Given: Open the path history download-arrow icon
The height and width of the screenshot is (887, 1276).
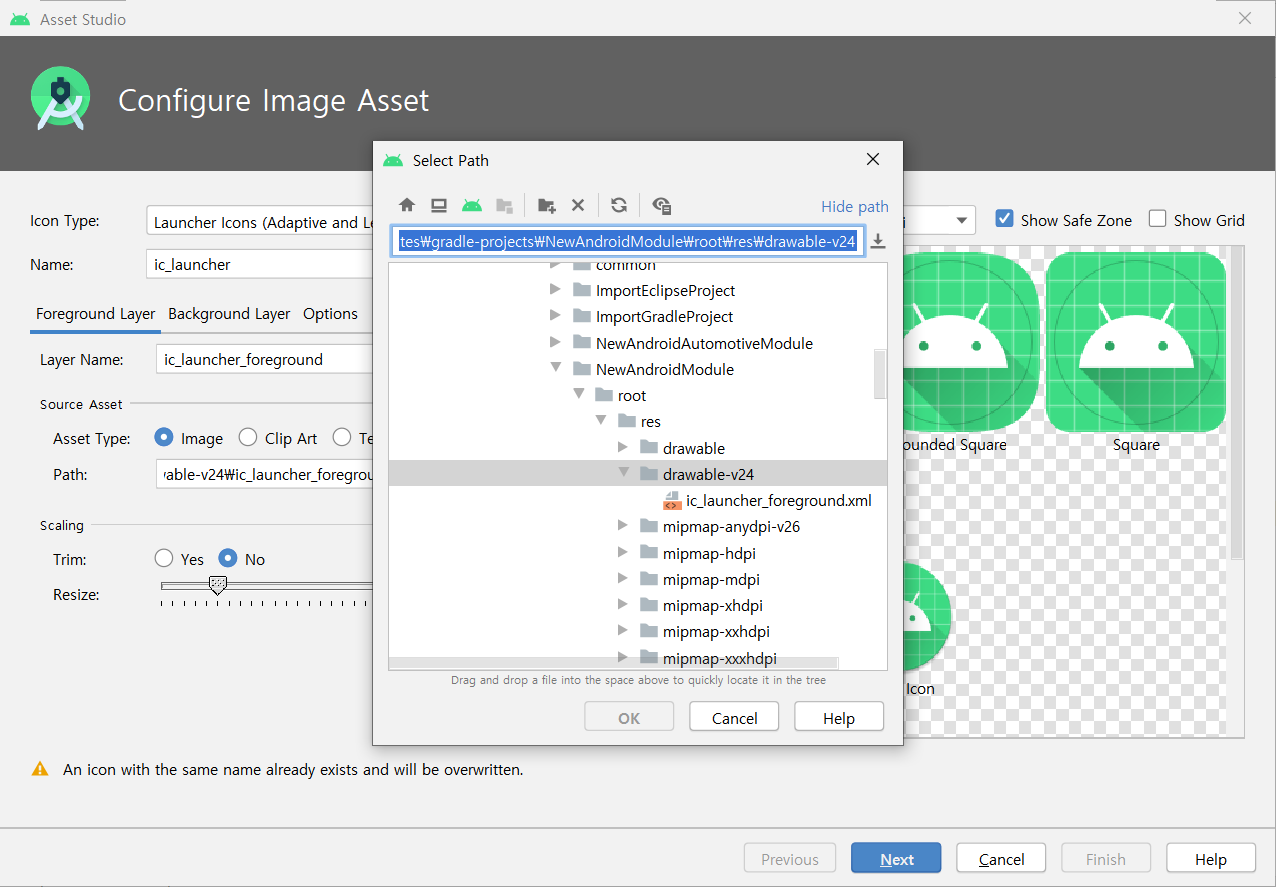Looking at the screenshot, I should 878,241.
